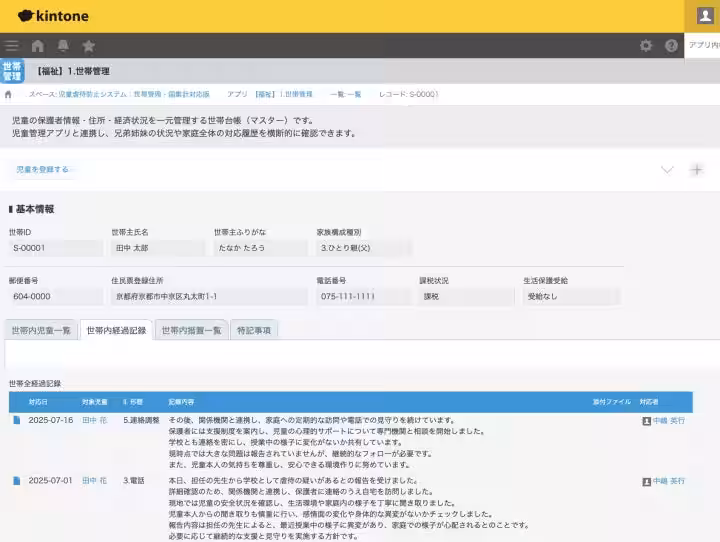Click postal code value 604-0000

click(56, 297)
